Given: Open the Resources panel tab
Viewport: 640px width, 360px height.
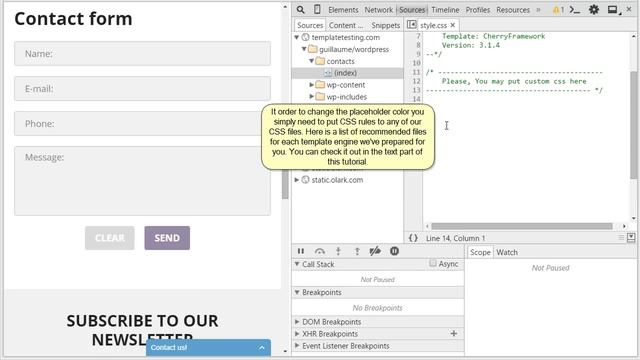Looking at the screenshot, I should (x=513, y=10).
